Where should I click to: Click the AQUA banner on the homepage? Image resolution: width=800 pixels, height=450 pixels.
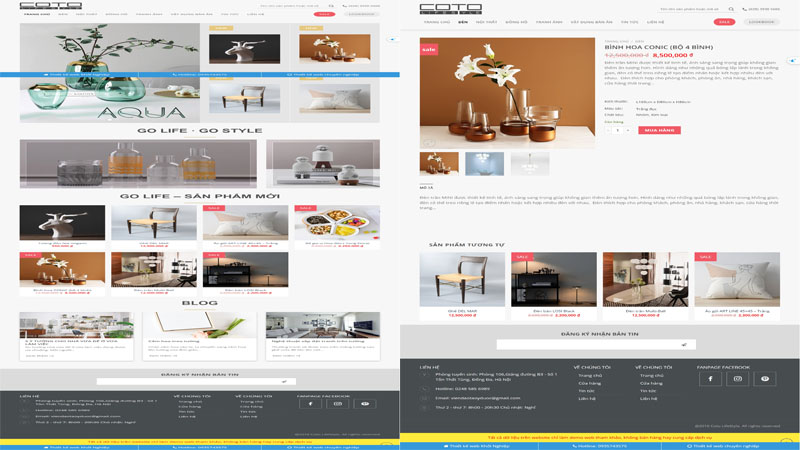(110, 72)
